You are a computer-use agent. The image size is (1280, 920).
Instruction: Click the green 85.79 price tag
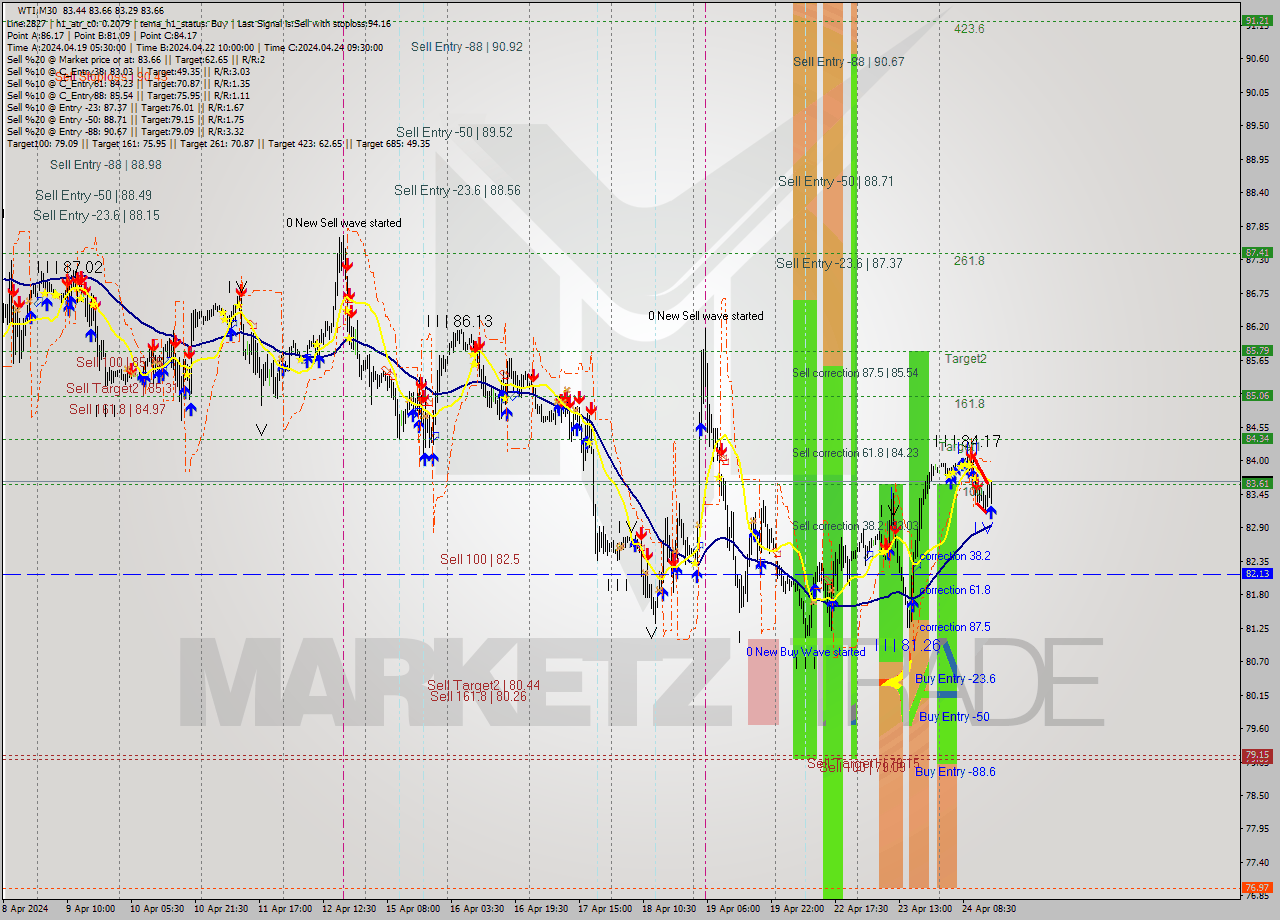tap(1257, 350)
